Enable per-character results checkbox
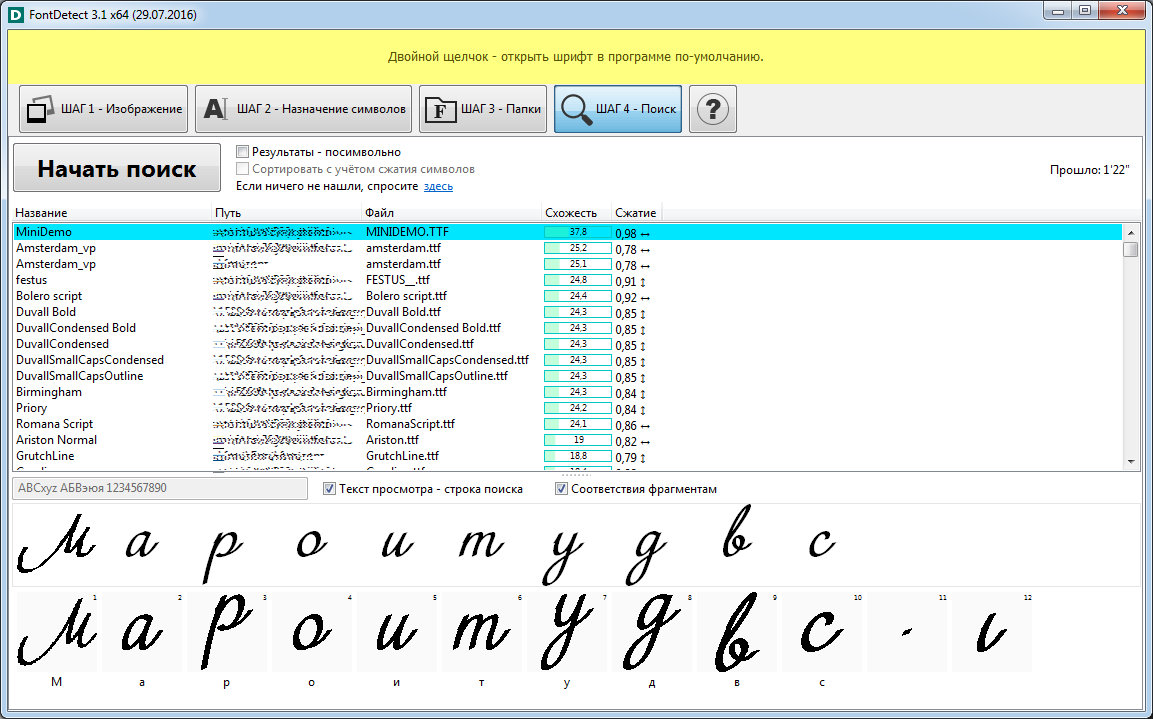This screenshot has width=1153, height=719. (243, 152)
